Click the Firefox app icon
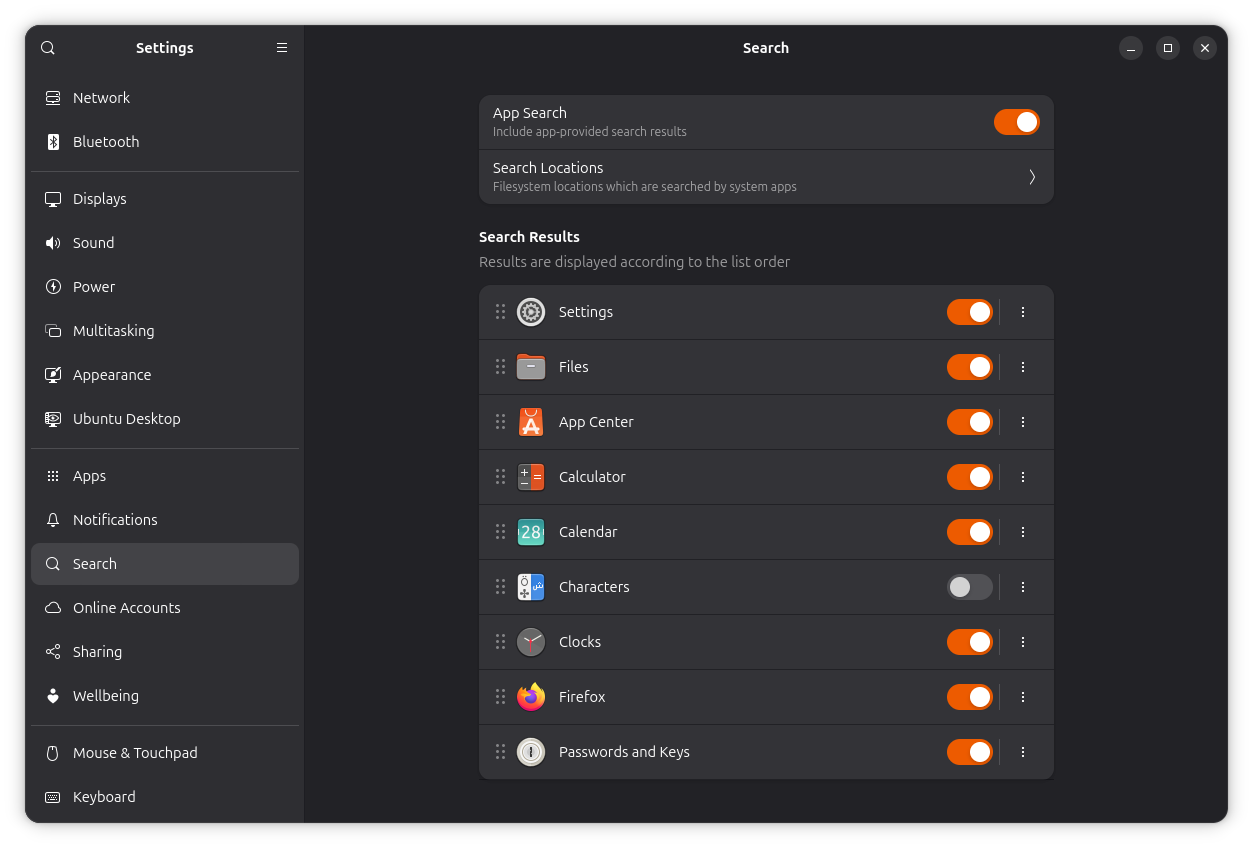Screen dimensions: 1253x848 (x=531, y=696)
